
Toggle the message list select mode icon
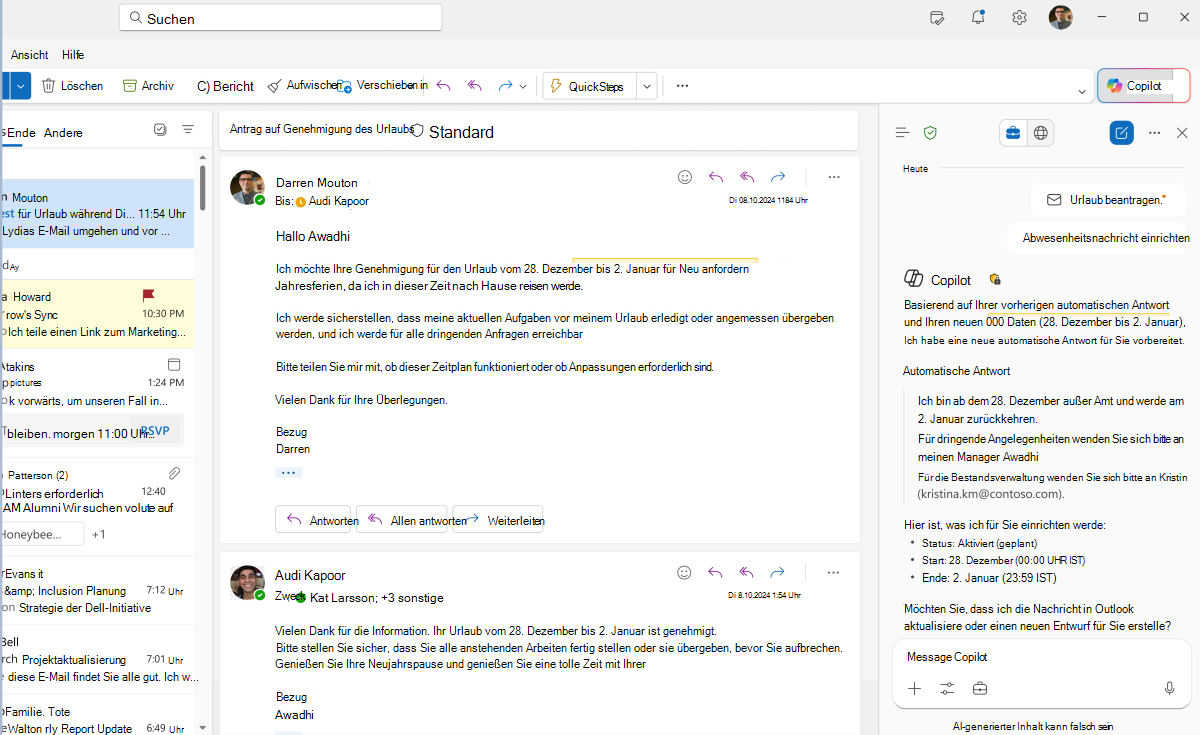point(160,129)
